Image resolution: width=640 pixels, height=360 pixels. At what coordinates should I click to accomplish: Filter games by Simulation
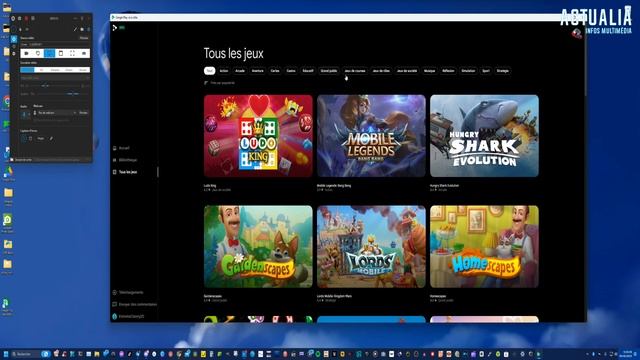point(468,71)
